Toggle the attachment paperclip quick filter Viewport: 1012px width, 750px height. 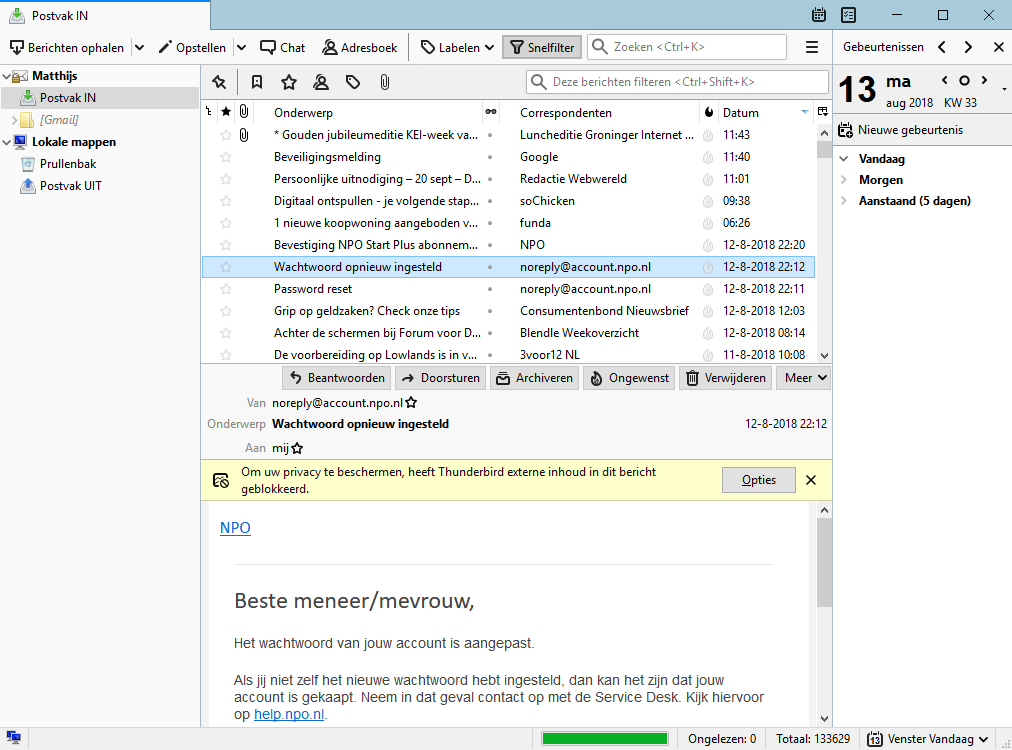click(384, 82)
